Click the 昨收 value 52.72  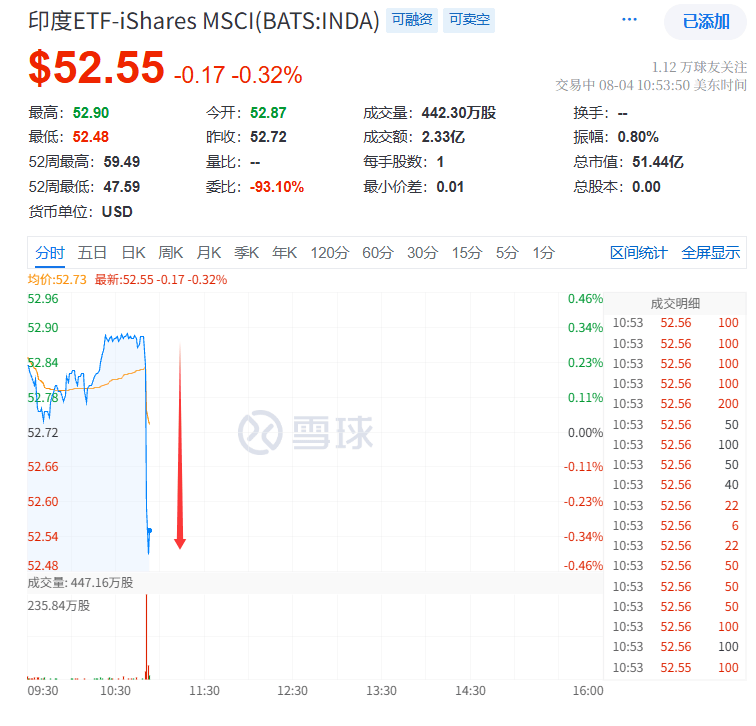tap(268, 137)
